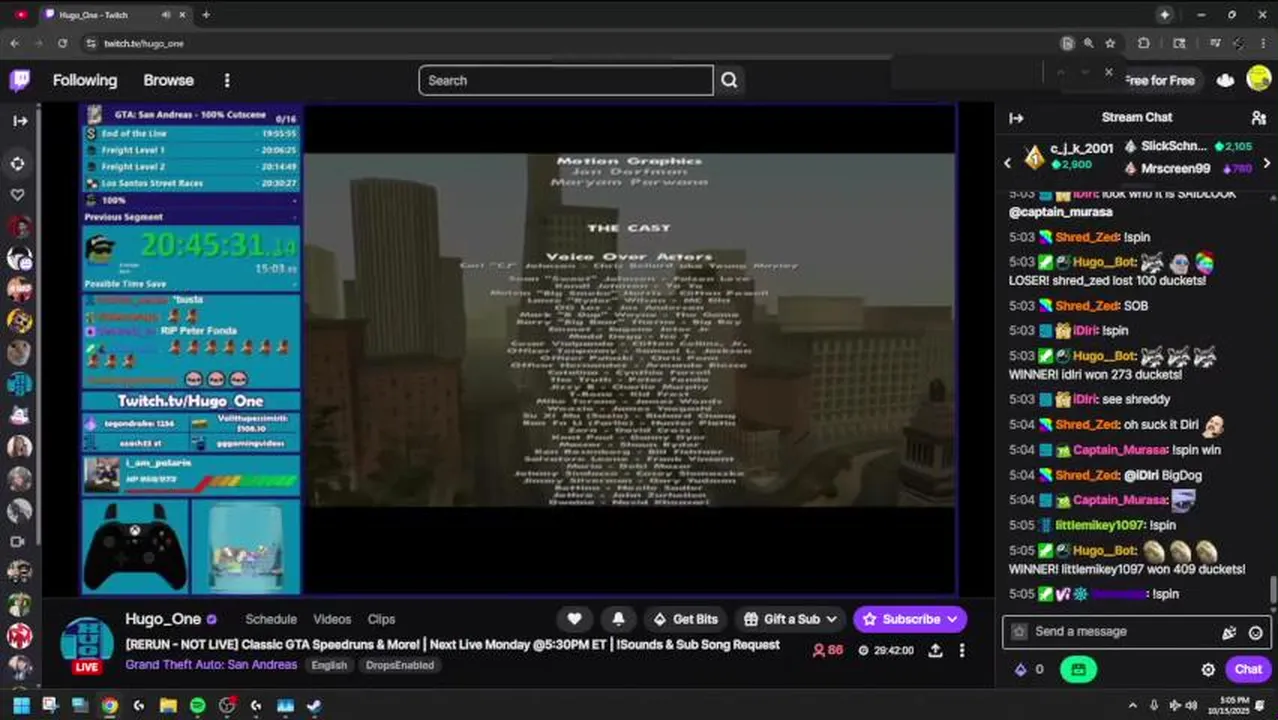Close the notification popup with X

(1108, 72)
